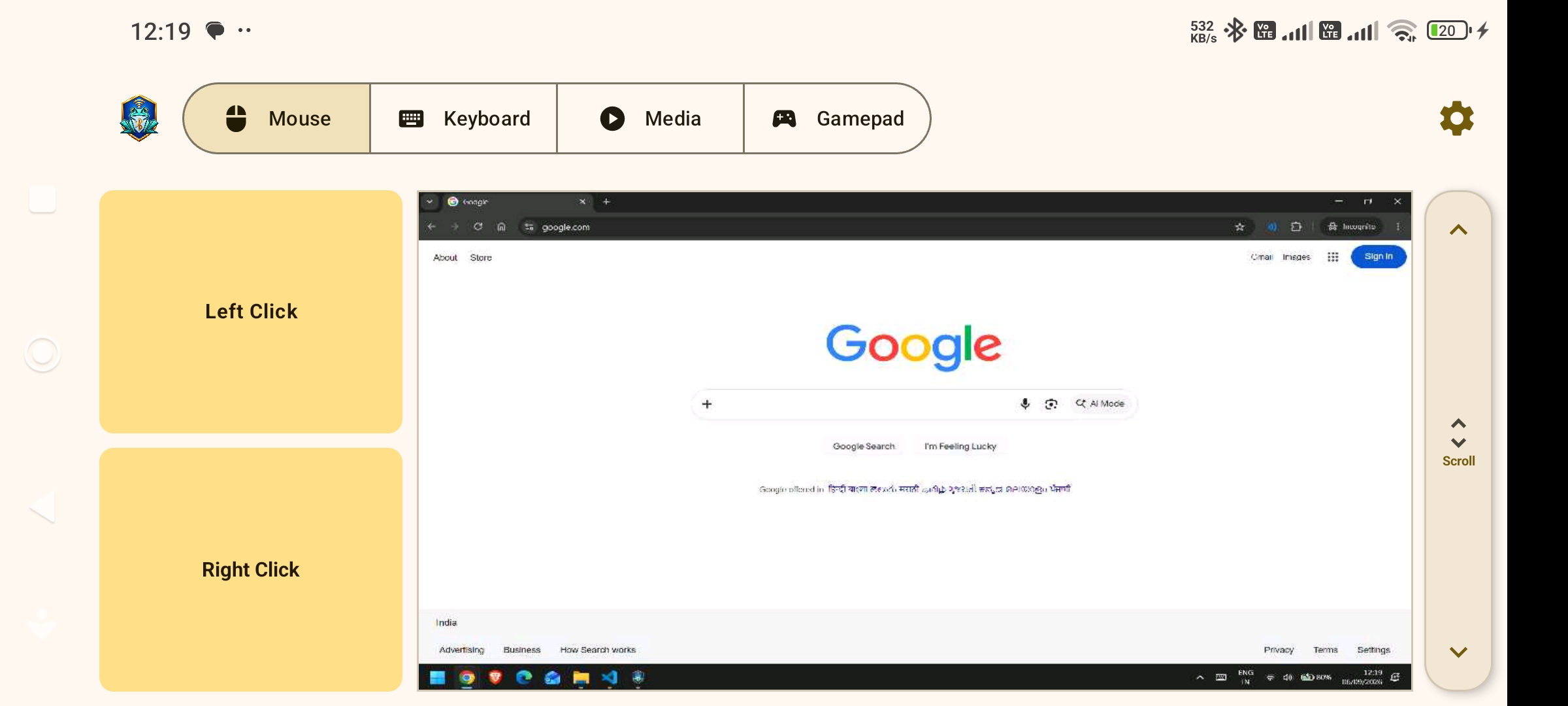Close the Google browser tab
Image resolution: width=1568 pixels, height=706 pixels.
tap(582, 201)
